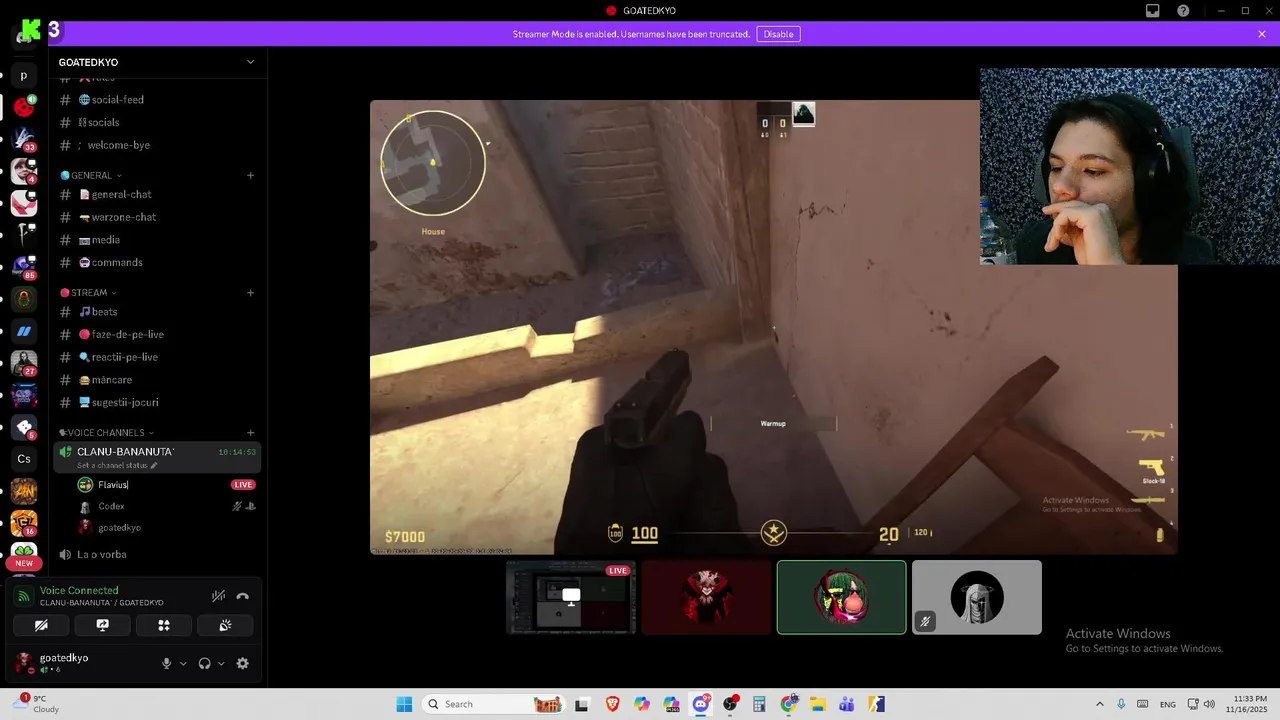1280x720 pixels.
Task: Open Microsoft Teams from taskbar
Action: (x=847, y=704)
